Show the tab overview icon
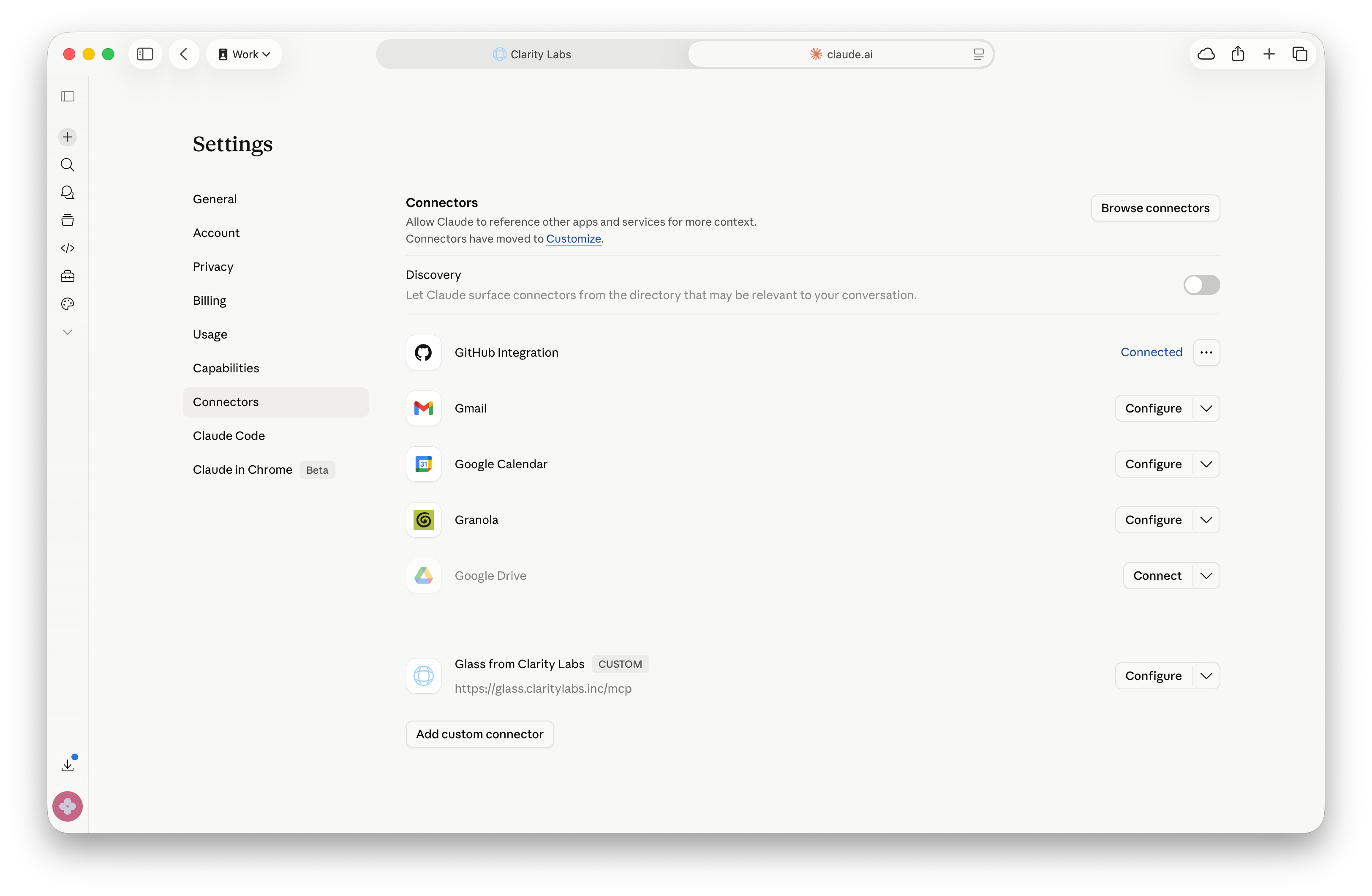This screenshot has height=896, width=1372. pos(1300,54)
